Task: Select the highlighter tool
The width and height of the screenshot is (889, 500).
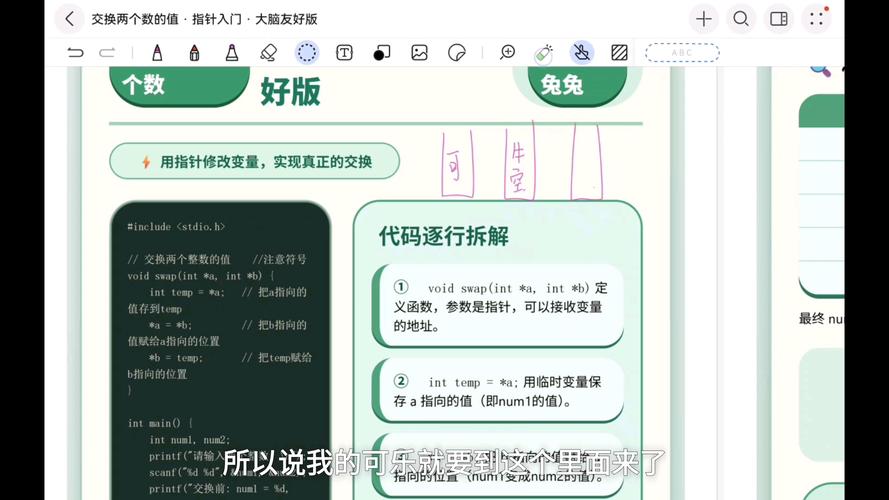Action: click(232, 53)
